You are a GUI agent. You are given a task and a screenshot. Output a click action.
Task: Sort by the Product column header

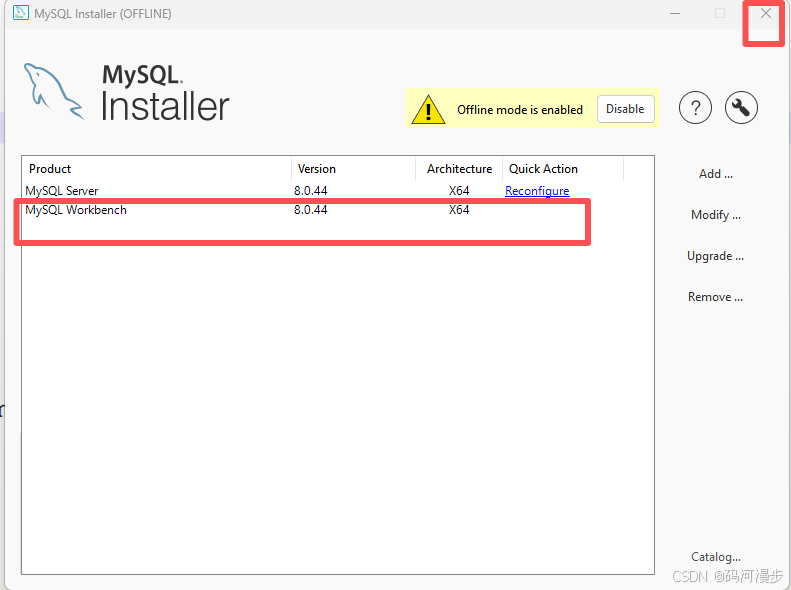pos(156,169)
